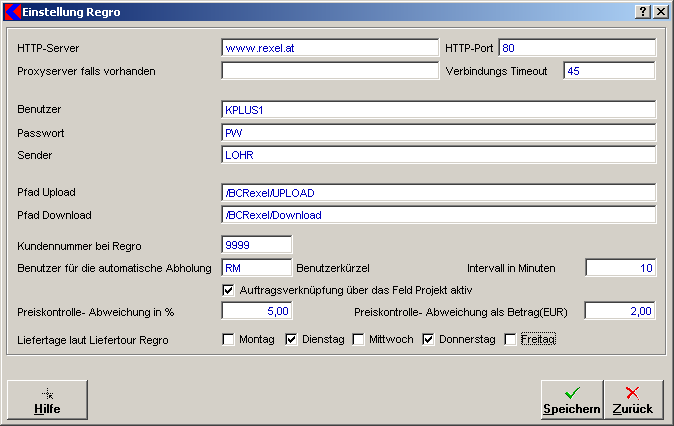Close the Einstellung Regro dialog
Image resolution: width=674 pixels, height=426 pixels.
(x=659, y=11)
